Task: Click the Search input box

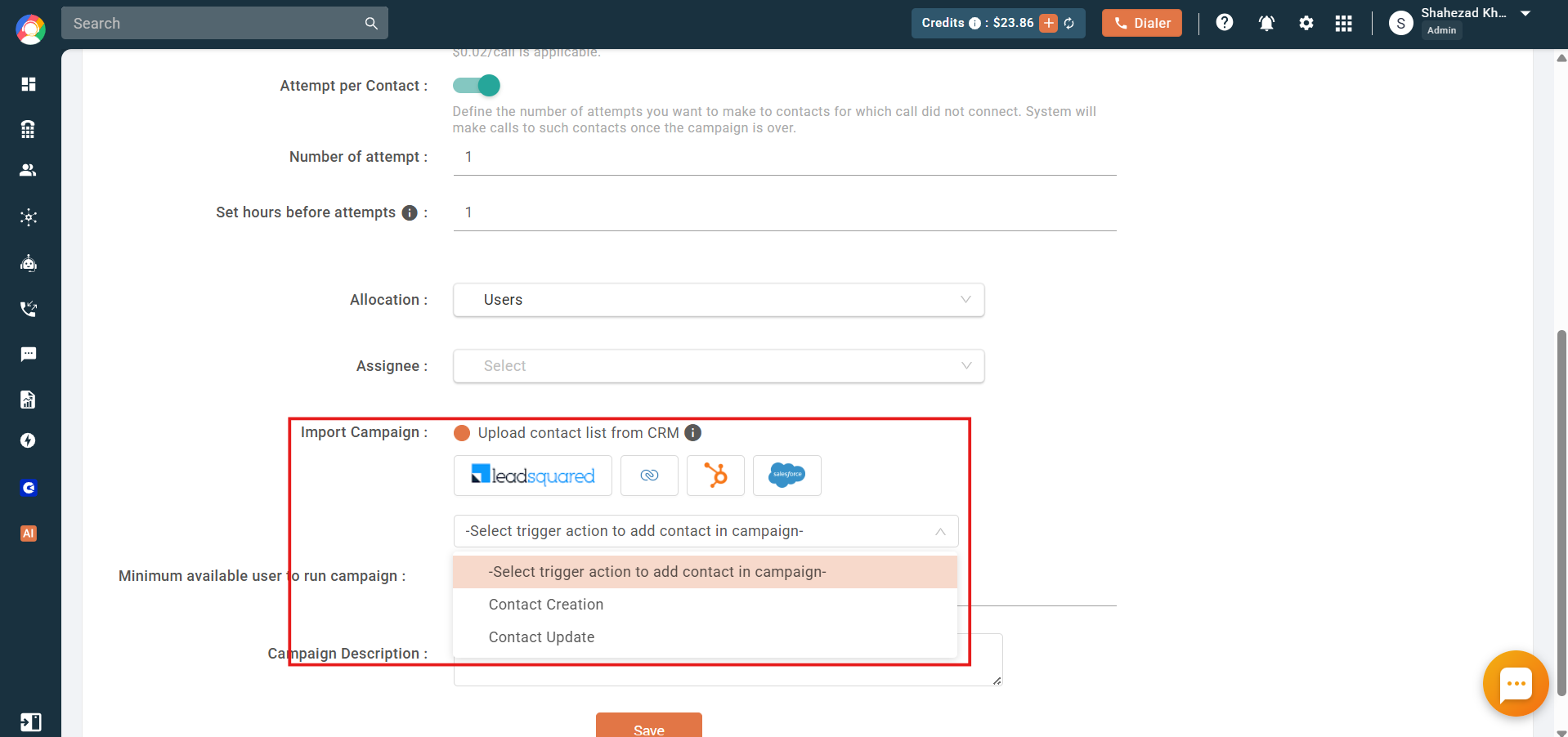Action: point(225,23)
